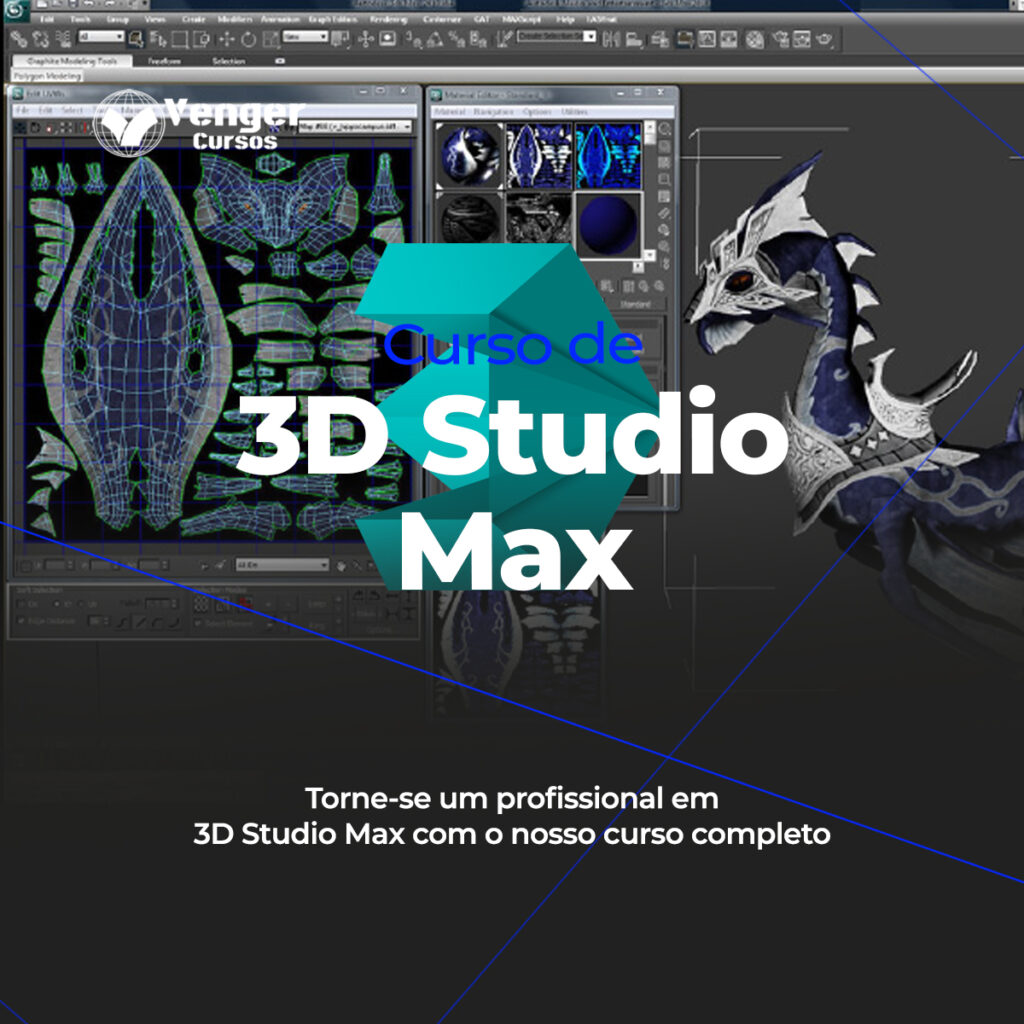Click the Align tool icon
This screenshot has height=1024, width=1024.
click(x=634, y=40)
